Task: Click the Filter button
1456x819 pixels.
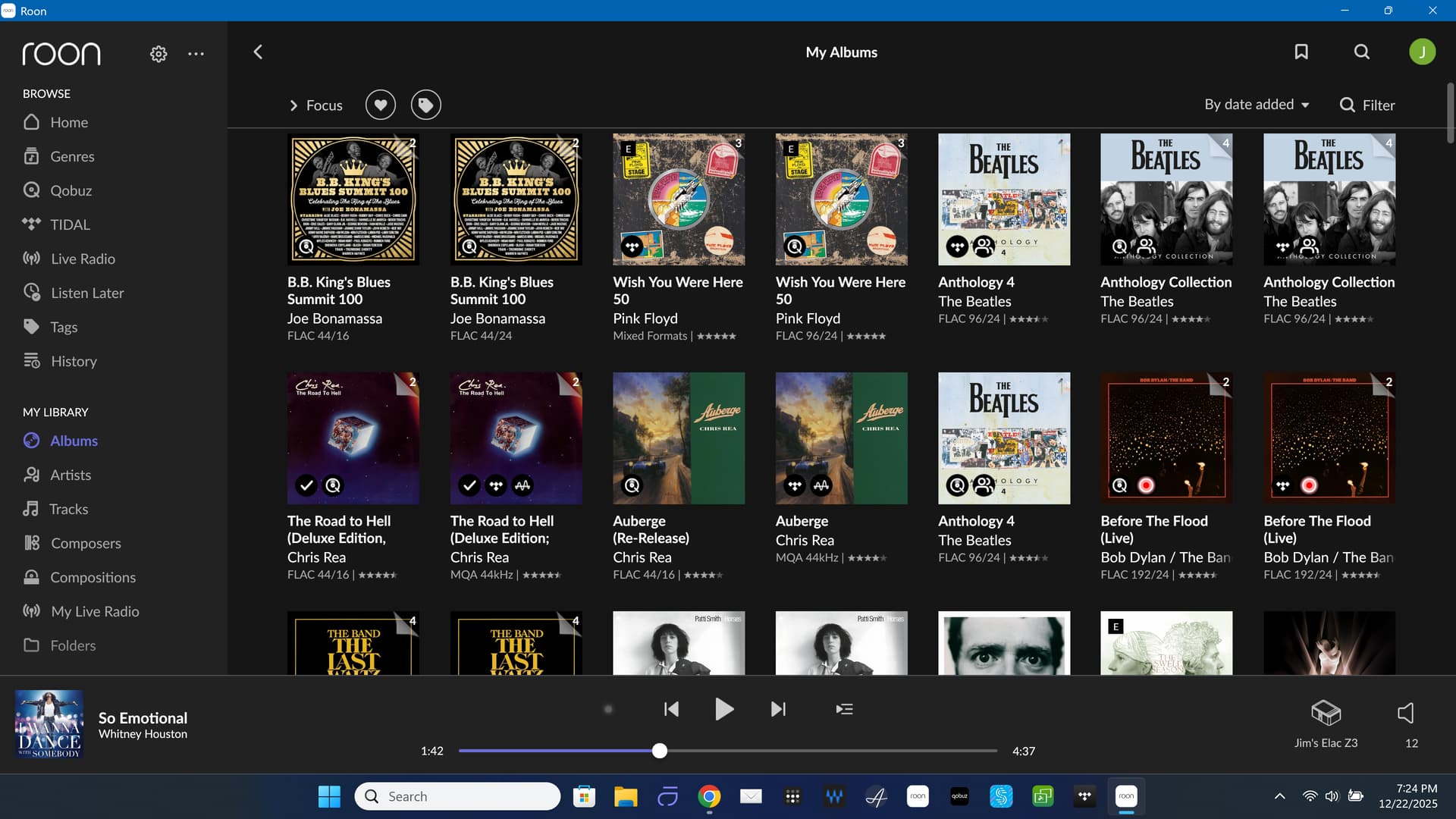Action: (1367, 105)
